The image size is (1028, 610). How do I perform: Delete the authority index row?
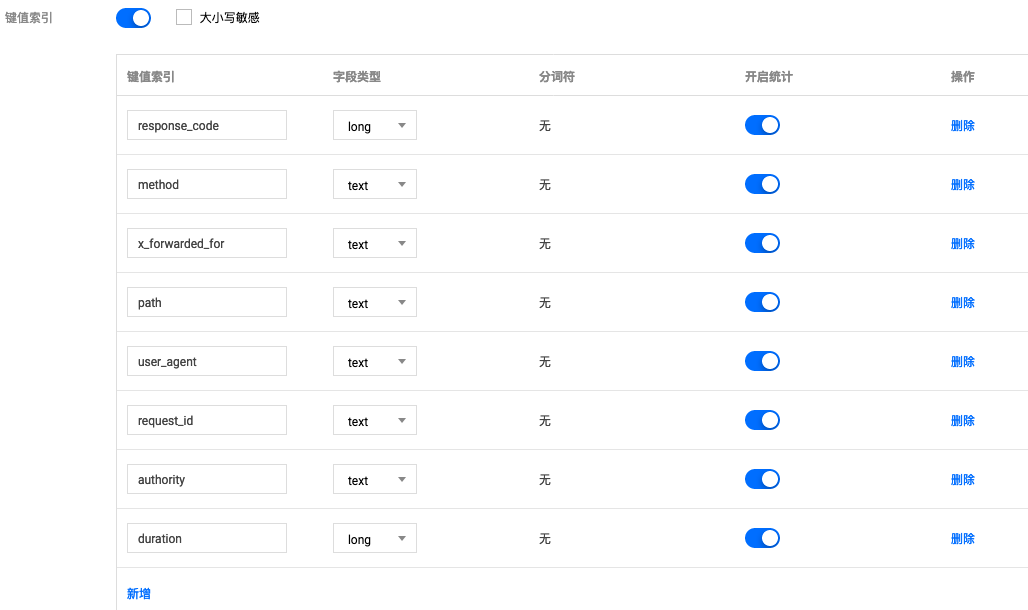click(962, 479)
